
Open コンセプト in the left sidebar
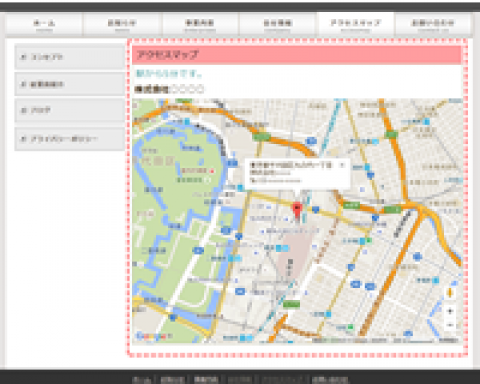(70, 57)
